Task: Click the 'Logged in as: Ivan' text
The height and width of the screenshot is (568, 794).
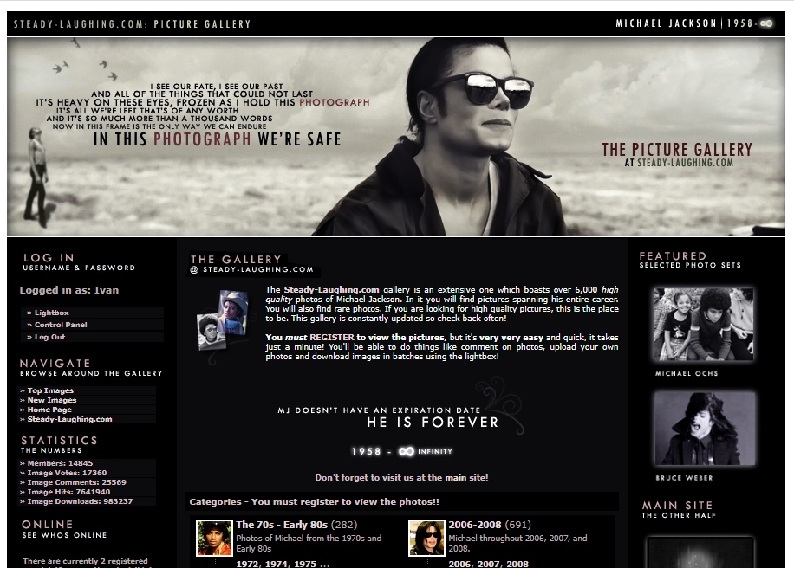Action: 69,291
